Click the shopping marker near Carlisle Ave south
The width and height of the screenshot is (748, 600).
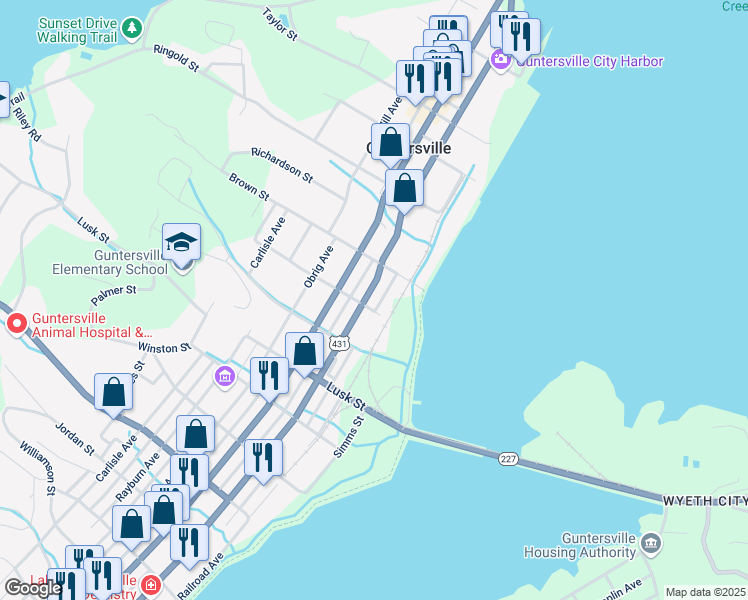[x=196, y=434]
